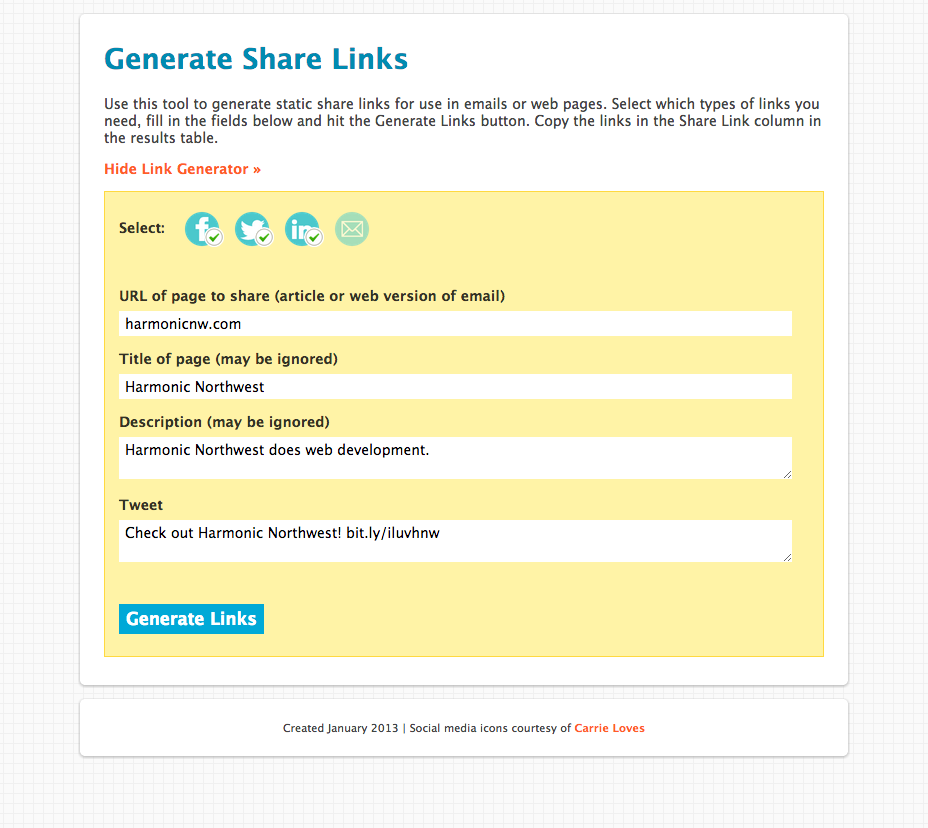Image resolution: width=928 pixels, height=828 pixels.
Task: Toggle the Twitter share icon
Action: click(252, 229)
